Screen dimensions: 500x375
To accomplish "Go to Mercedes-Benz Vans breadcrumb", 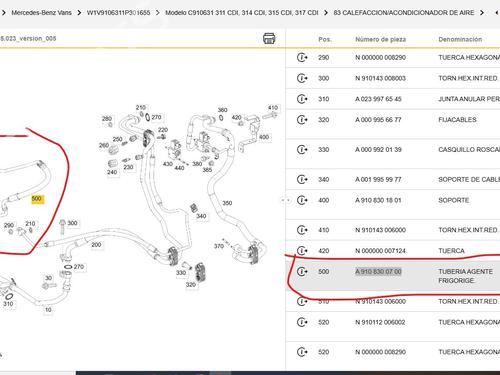I will pos(41,13).
